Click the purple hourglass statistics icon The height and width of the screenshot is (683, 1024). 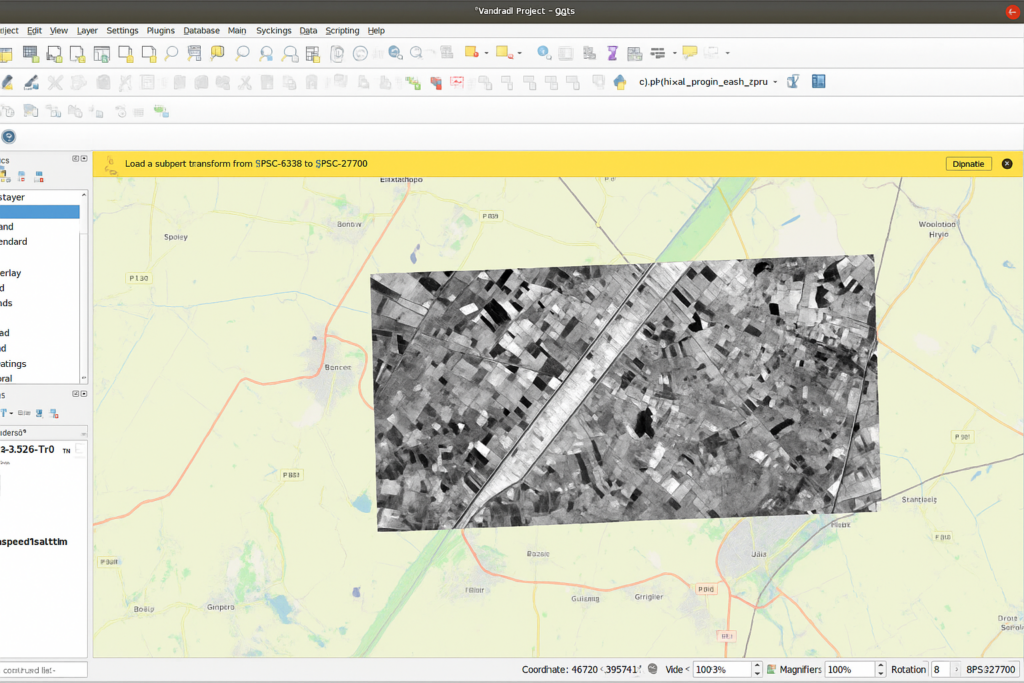[613, 54]
